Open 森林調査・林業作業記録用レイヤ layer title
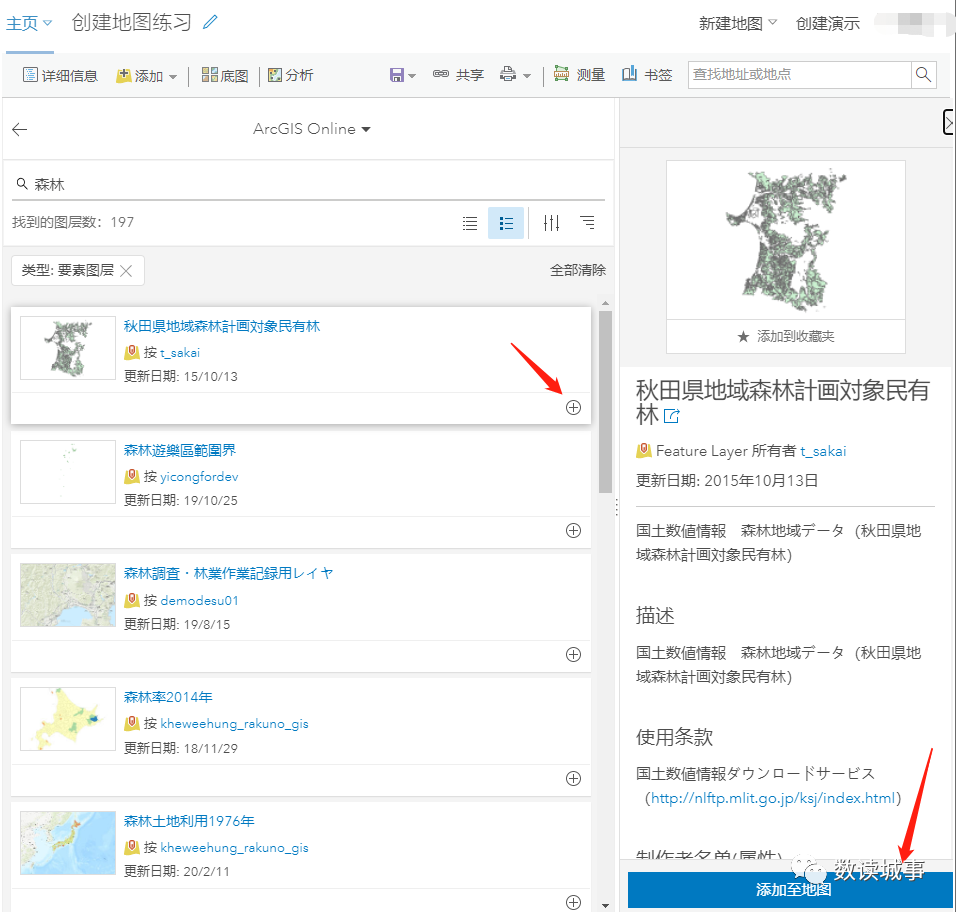The image size is (956, 912). 229,574
